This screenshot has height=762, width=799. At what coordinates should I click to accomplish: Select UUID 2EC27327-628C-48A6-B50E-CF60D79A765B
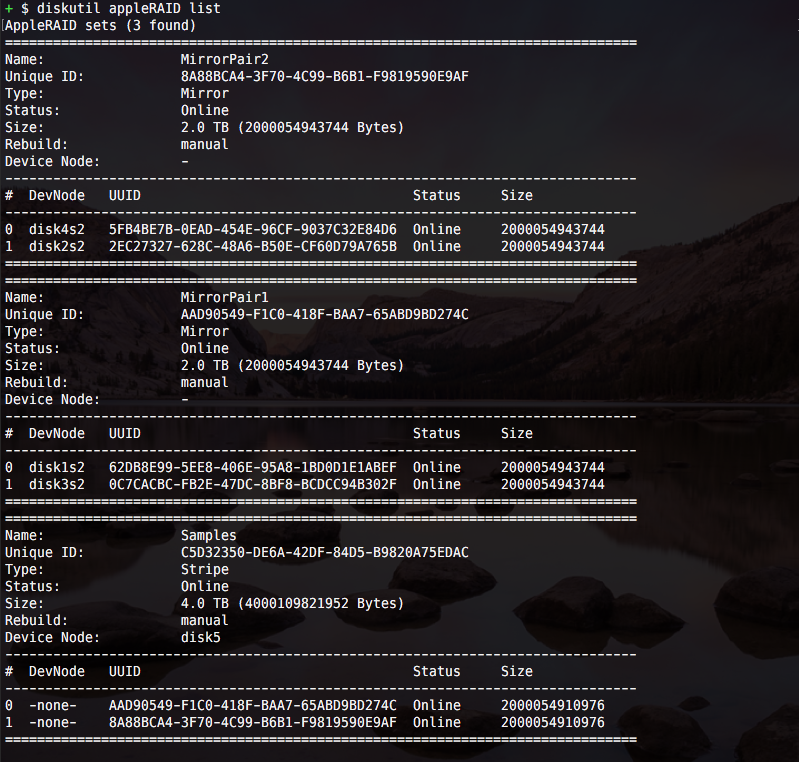253,246
